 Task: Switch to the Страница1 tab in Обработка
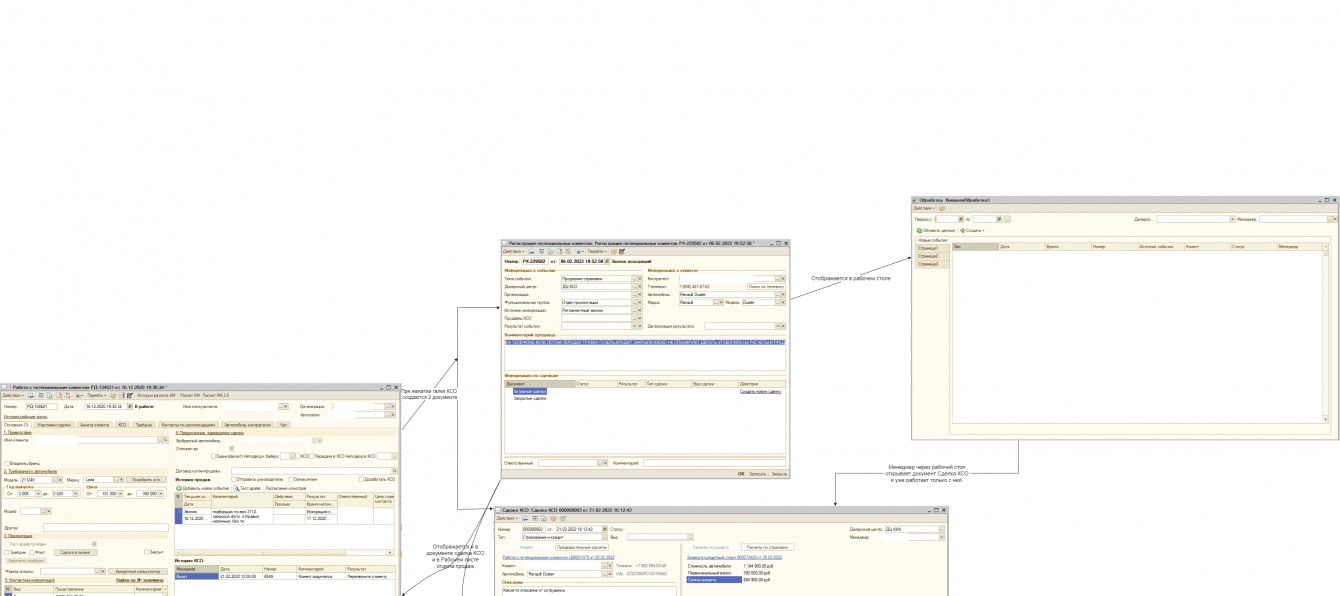pos(932,248)
